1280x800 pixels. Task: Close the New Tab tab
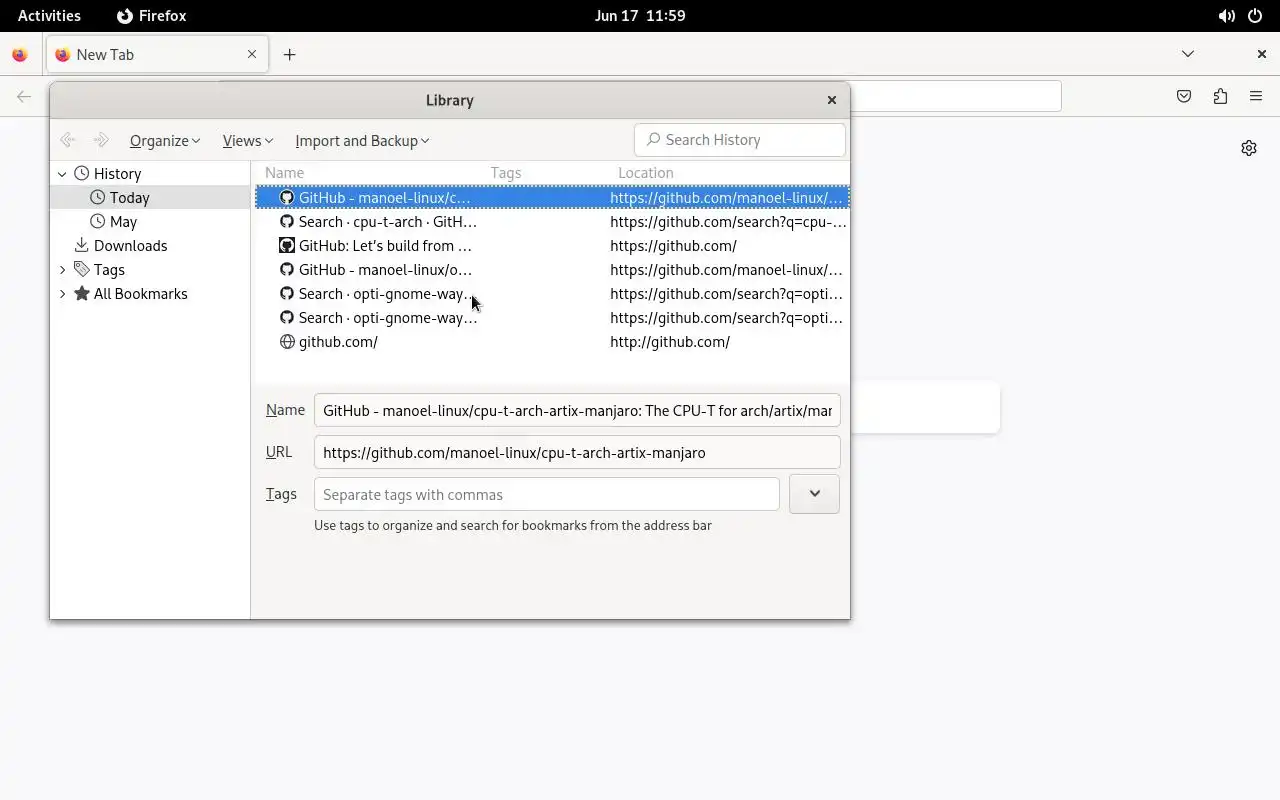point(252,55)
